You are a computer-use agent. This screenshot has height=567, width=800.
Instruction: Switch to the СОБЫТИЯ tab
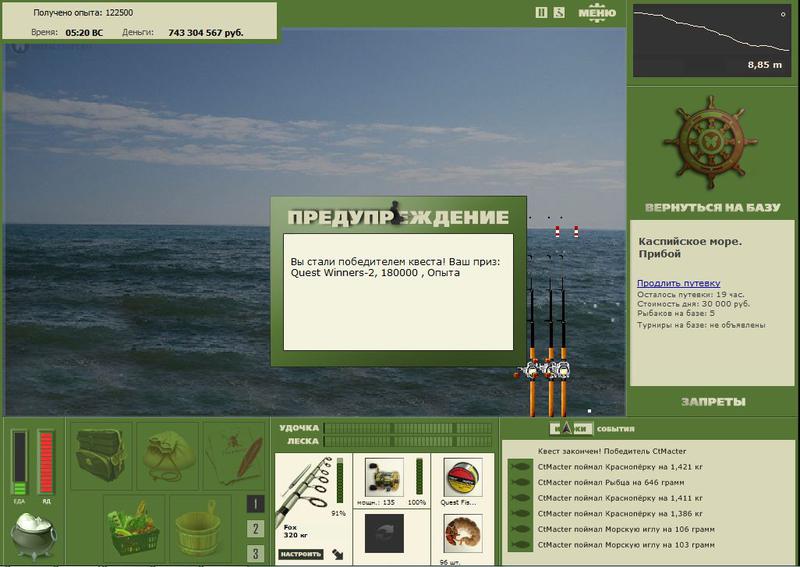click(x=615, y=429)
